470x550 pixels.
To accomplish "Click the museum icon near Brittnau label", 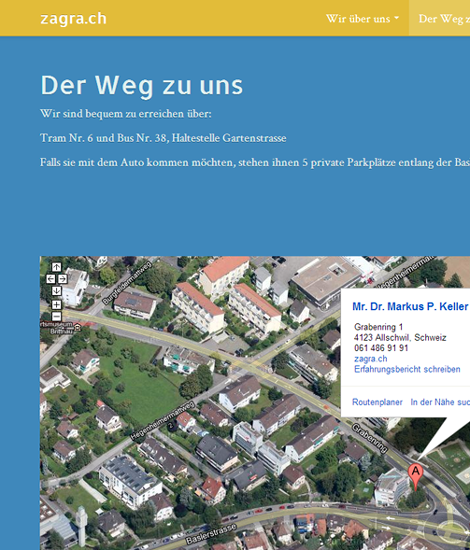I will pos(78,328).
